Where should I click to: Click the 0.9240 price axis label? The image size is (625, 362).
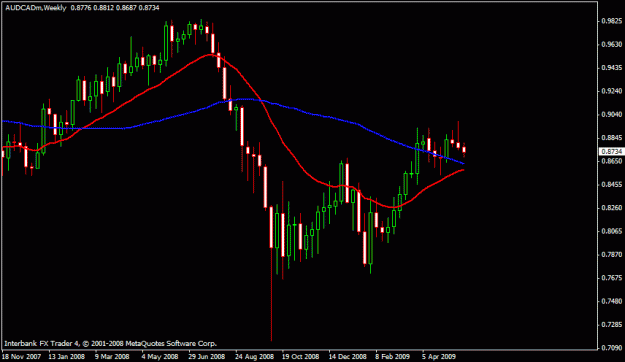click(612, 91)
